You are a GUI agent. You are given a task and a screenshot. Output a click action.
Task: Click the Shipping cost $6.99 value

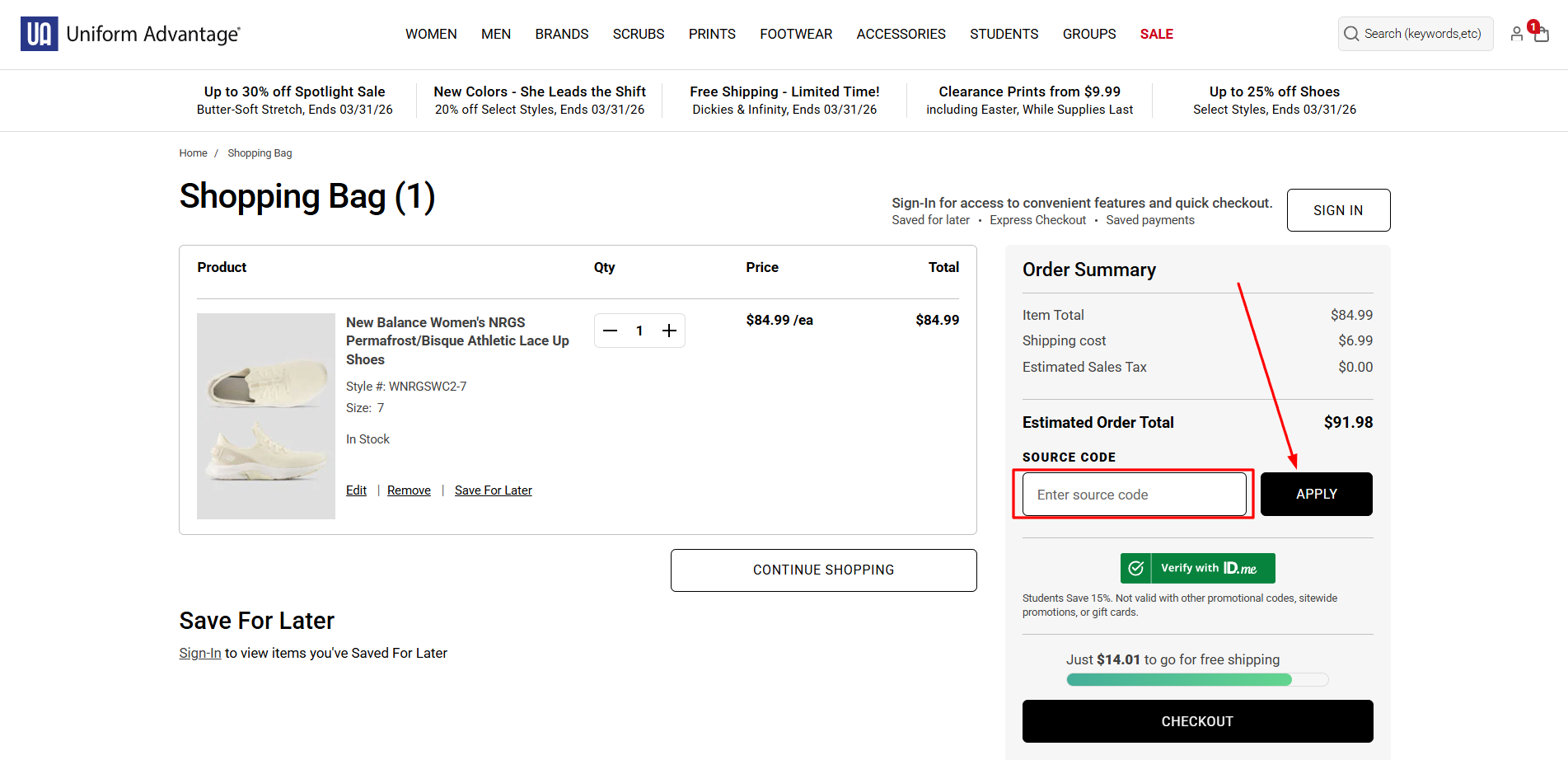(1355, 340)
